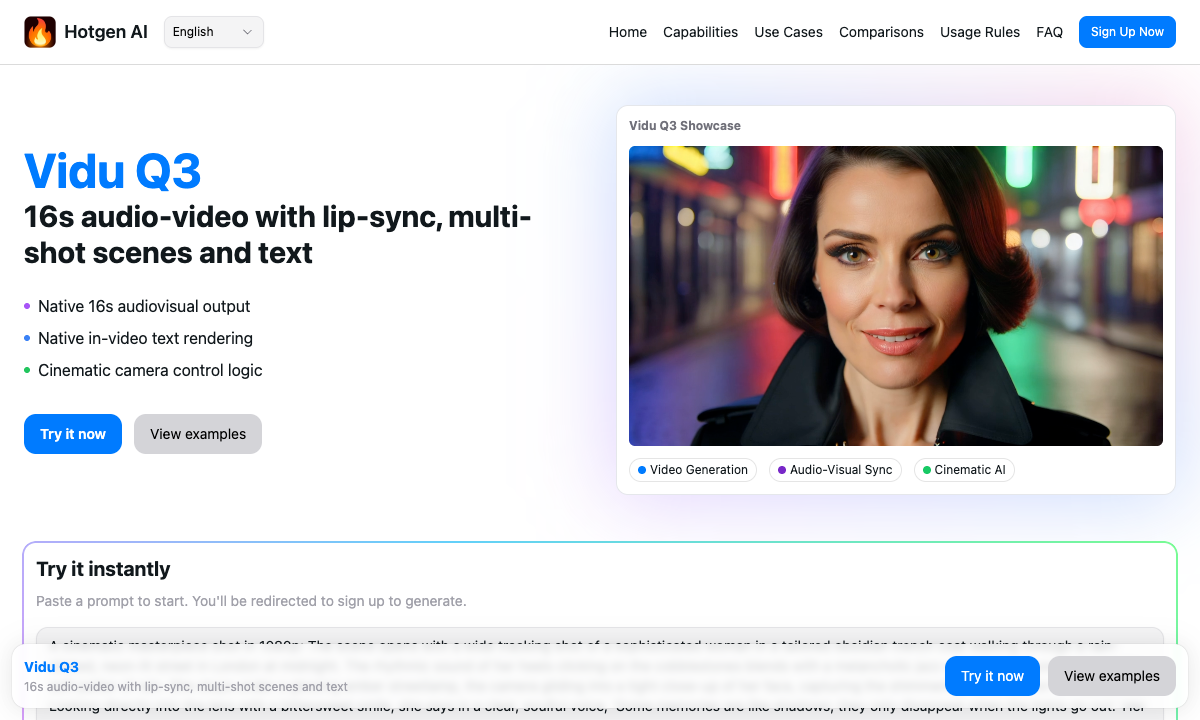Click hero View examples button
This screenshot has height=720, width=1200.
point(198,434)
